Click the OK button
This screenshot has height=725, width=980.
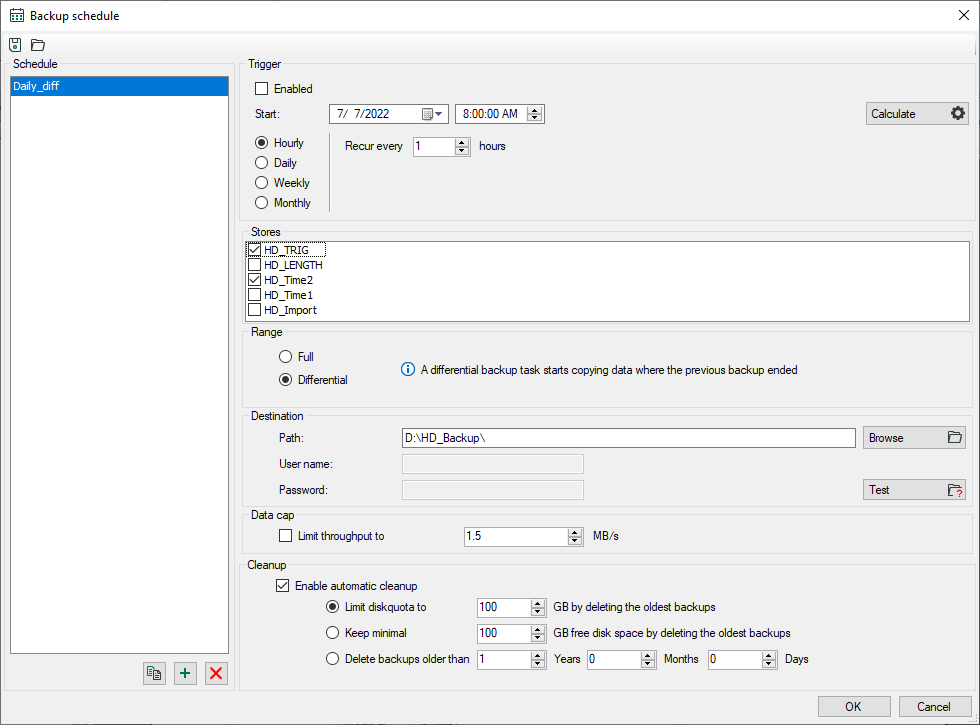[853, 706]
